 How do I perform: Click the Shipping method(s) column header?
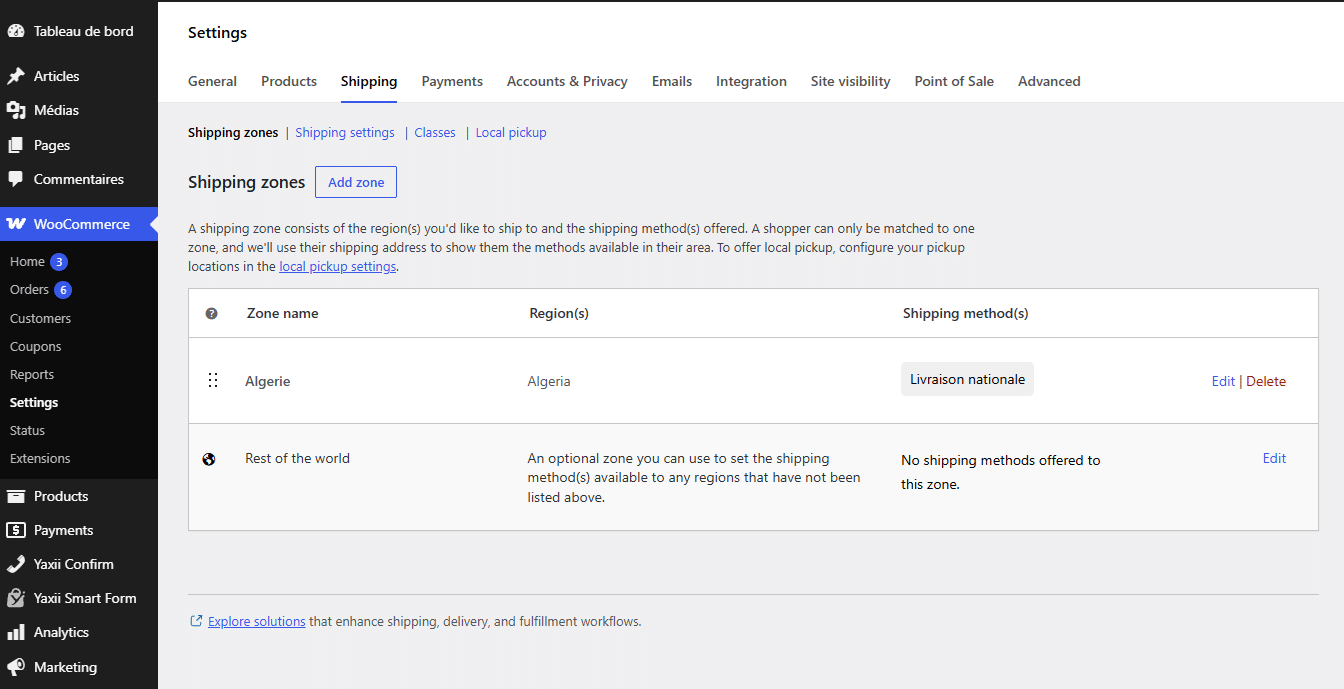(966, 313)
